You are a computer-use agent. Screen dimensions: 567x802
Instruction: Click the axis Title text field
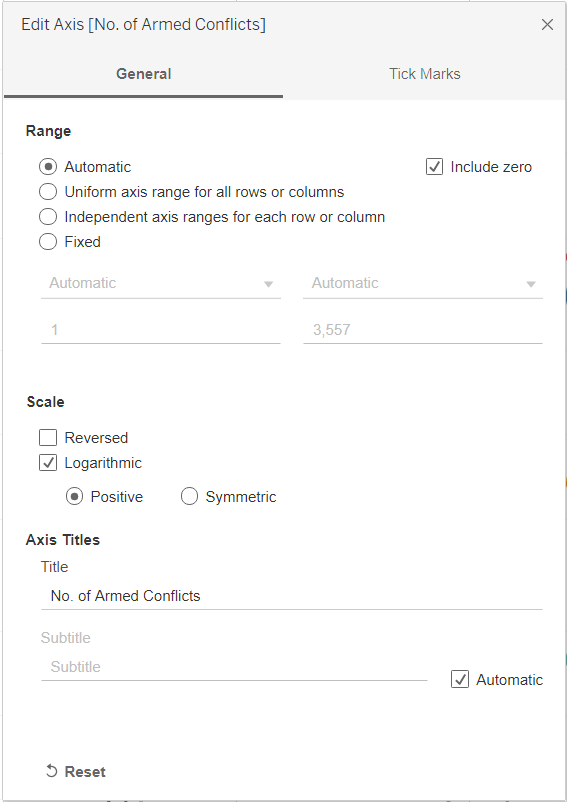pyautogui.click(x=291, y=596)
